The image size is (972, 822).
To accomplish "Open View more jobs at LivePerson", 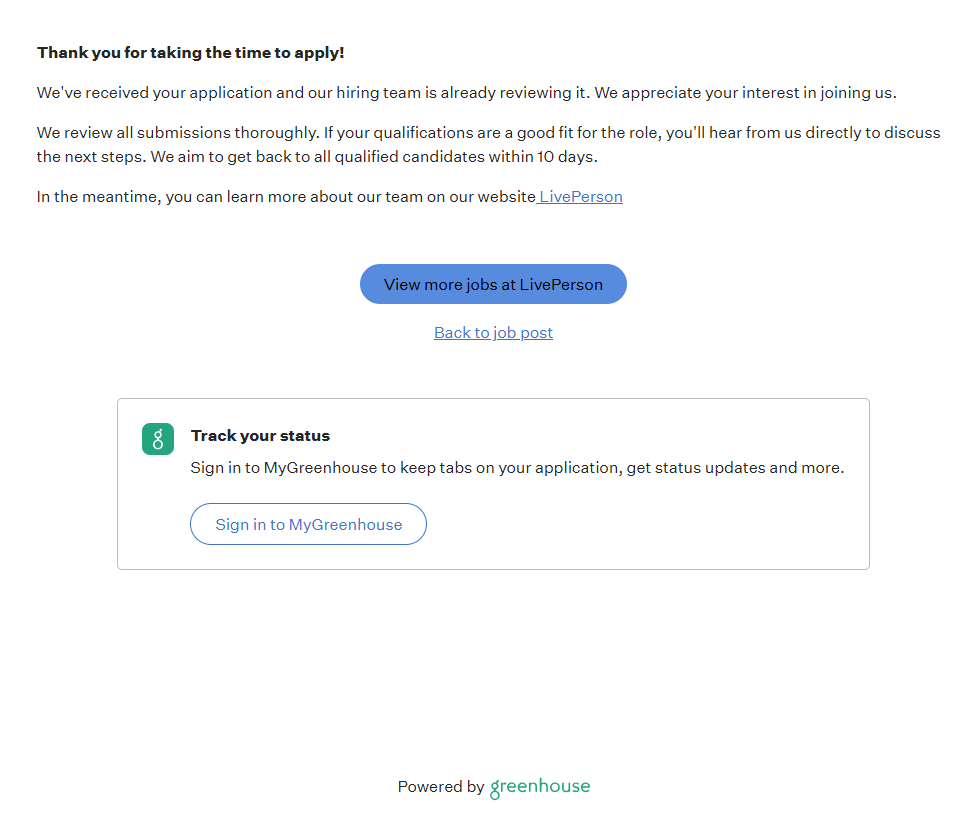I will [x=493, y=284].
